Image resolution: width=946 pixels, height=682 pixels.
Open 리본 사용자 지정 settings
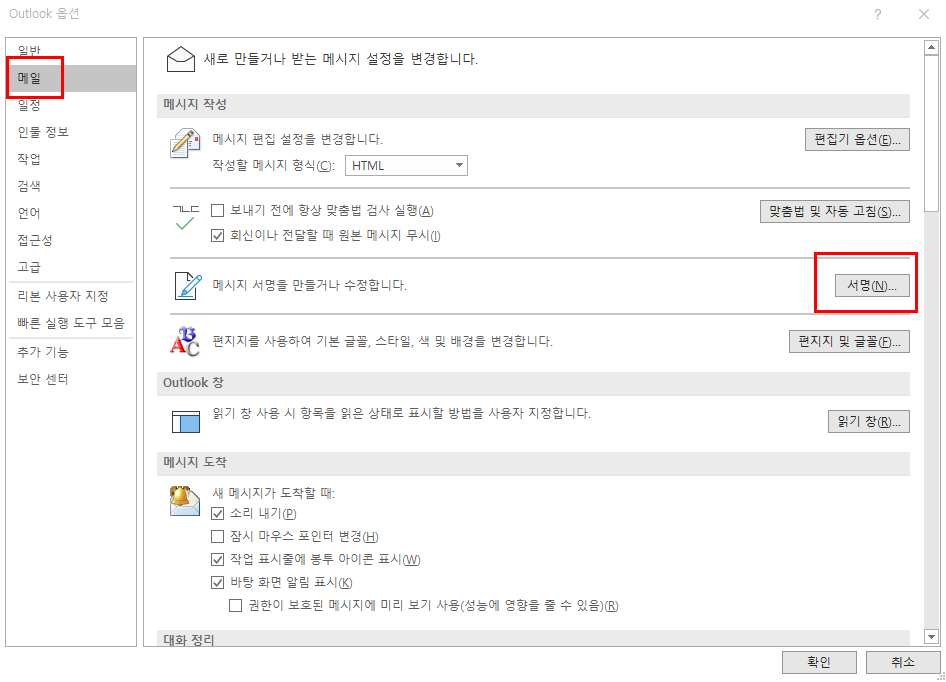[x=71, y=296]
